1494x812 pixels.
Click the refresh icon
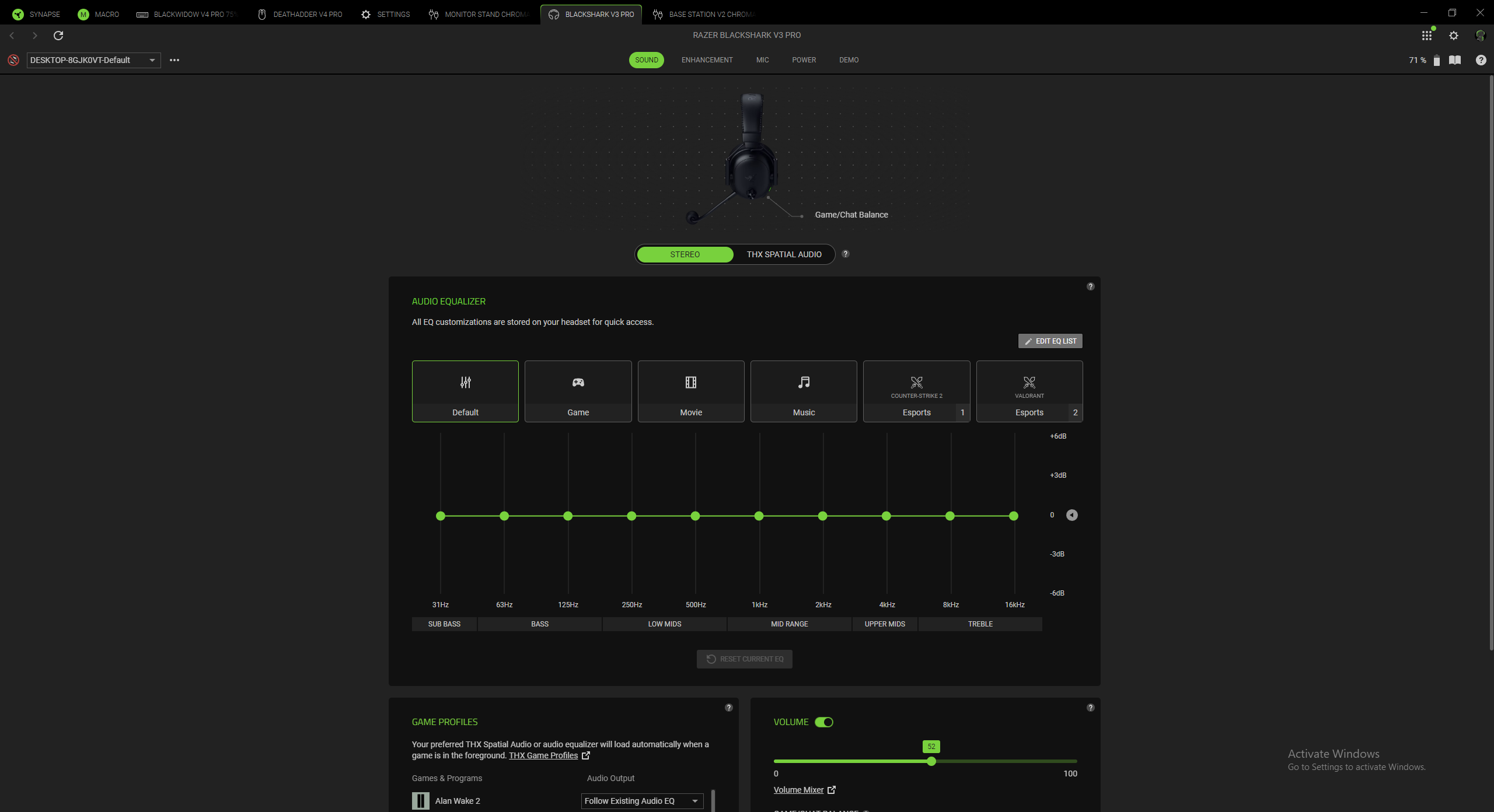click(x=58, y=36)
